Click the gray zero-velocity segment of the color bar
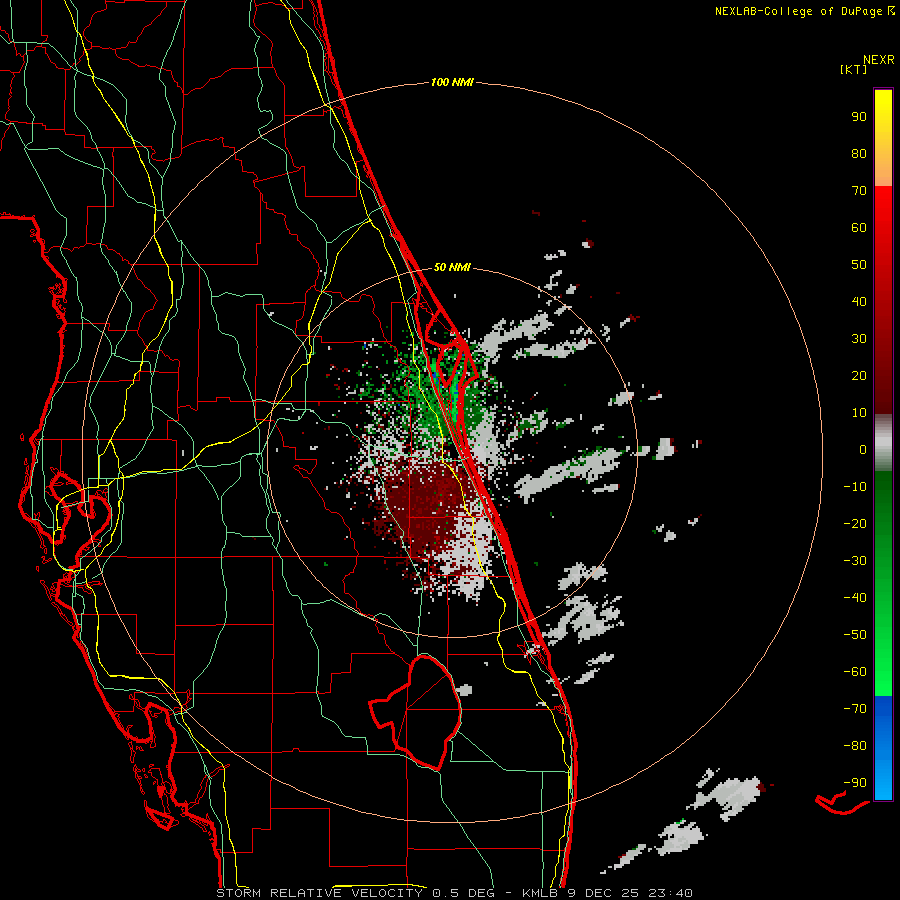This screenshot has width=900, height=900. [883, 442]
